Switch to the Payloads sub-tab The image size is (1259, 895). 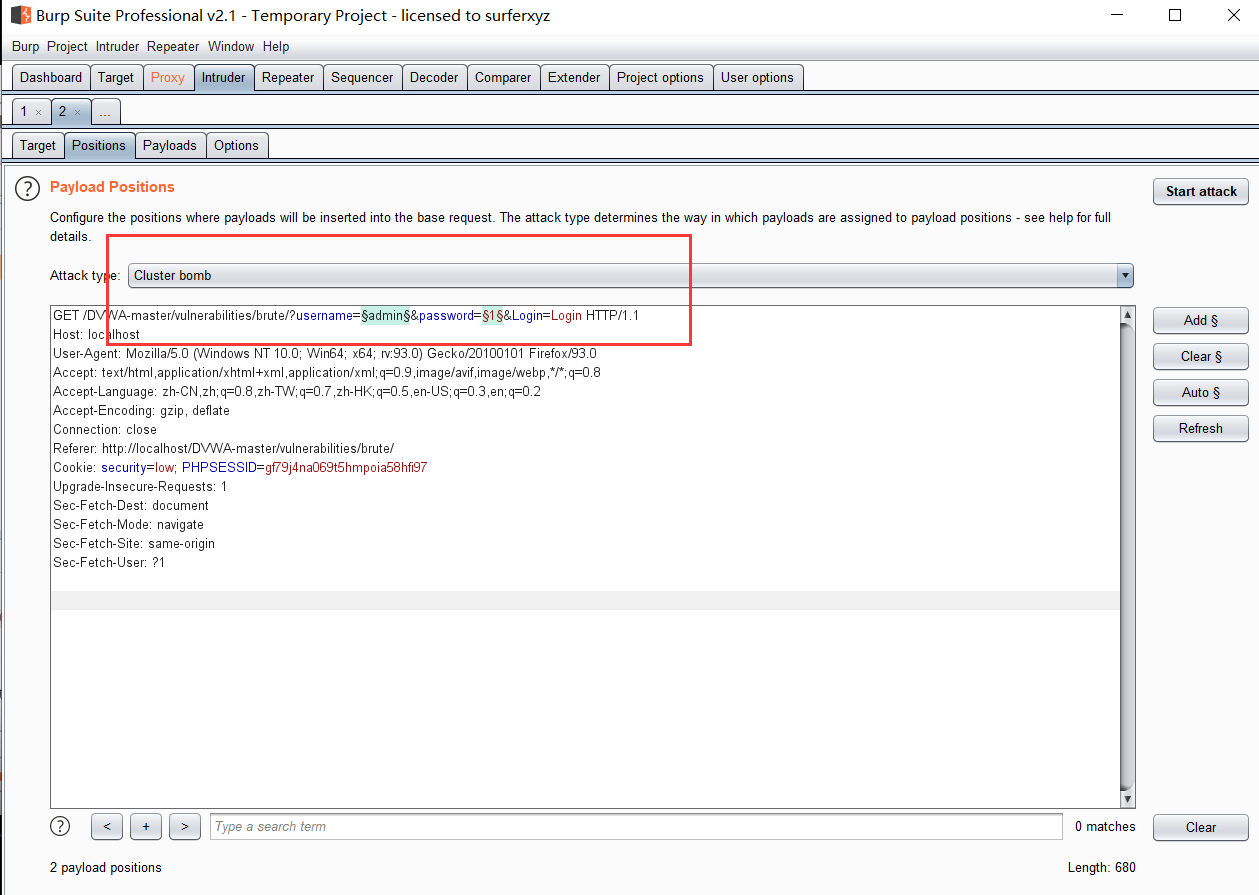[x=170, y=146]
